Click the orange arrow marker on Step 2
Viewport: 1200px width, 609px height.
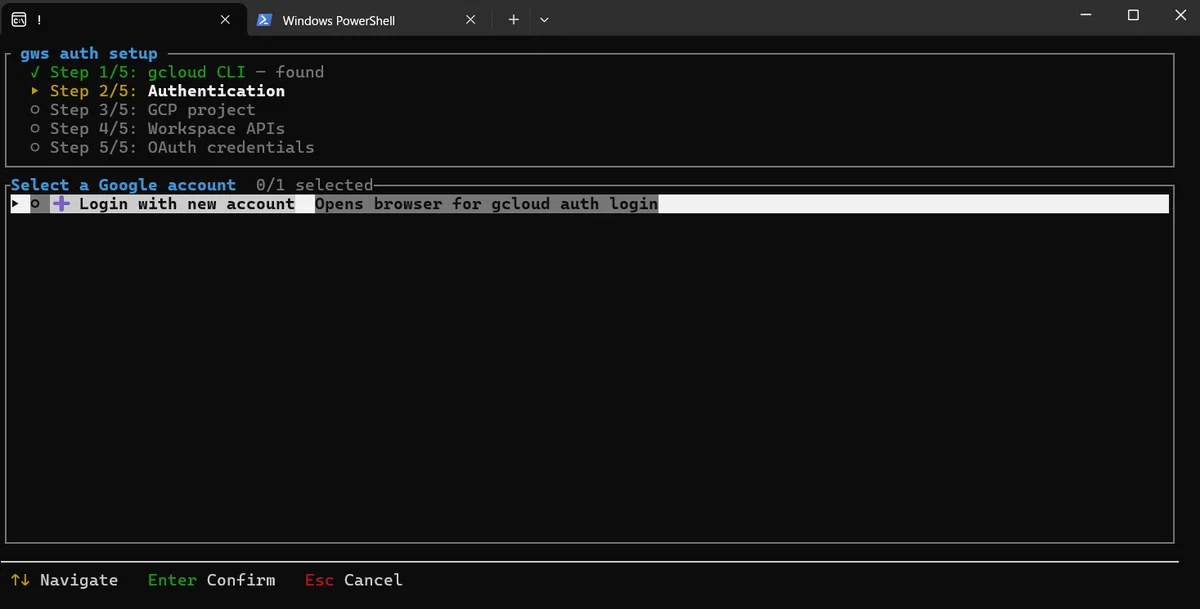point(35,91)
